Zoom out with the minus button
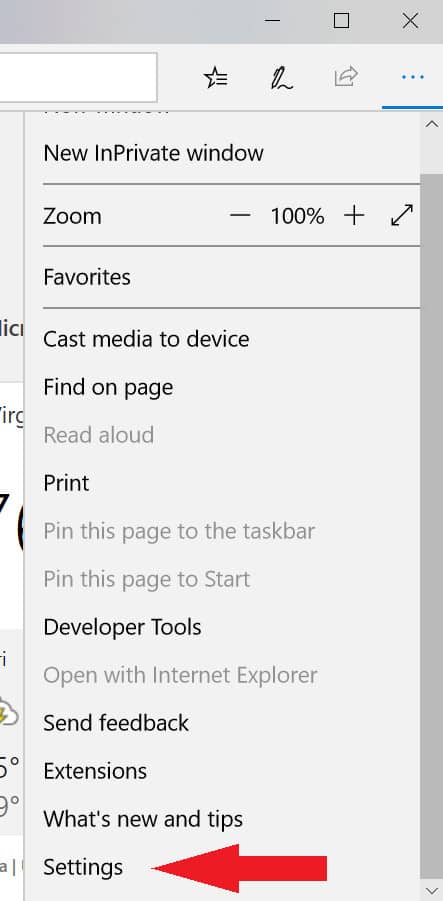Image resolution: width=443 pixels, height=901 pixels. pyautogui.click(x=240, y=215)
